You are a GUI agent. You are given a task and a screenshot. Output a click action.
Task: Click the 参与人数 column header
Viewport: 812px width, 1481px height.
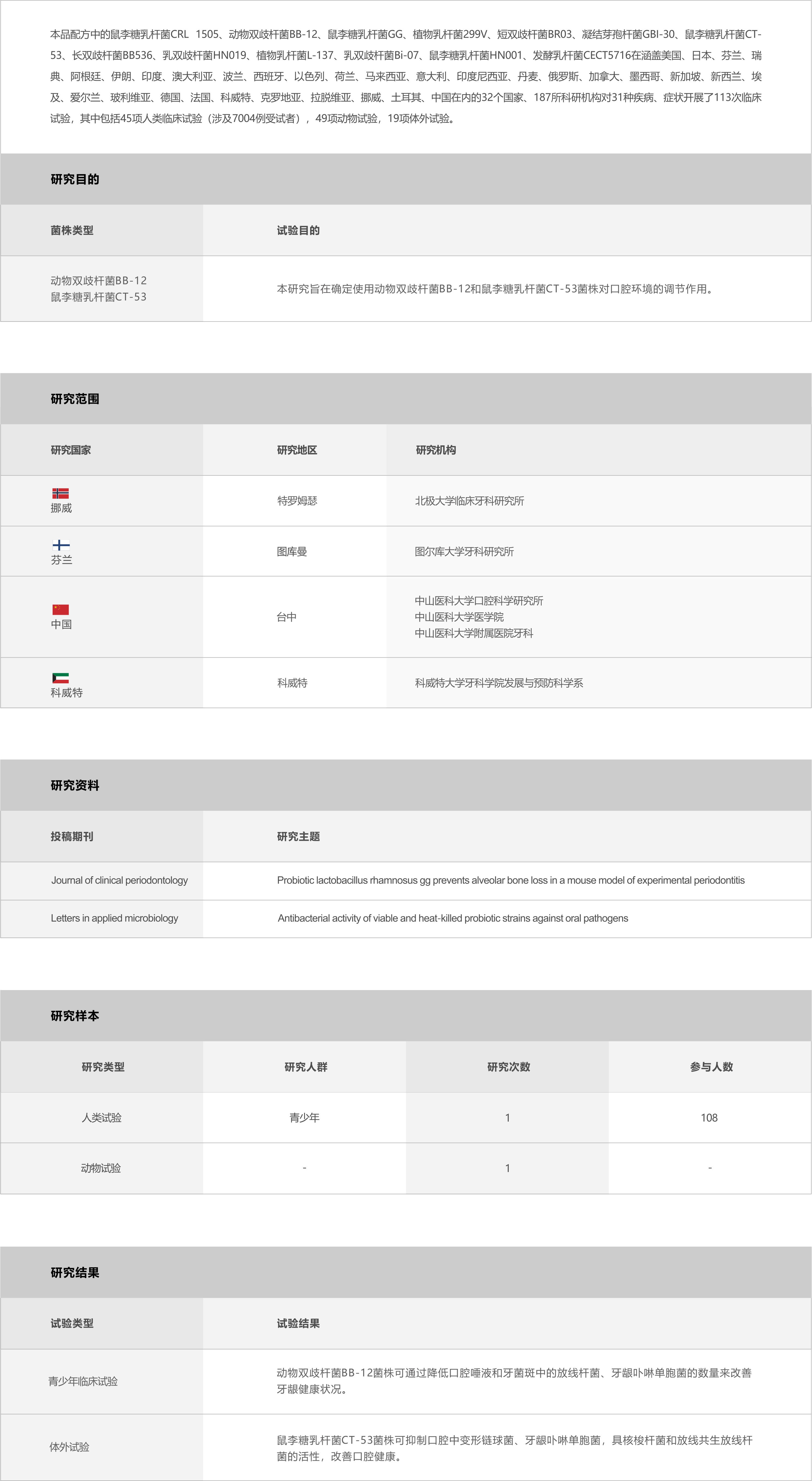coord(711,1067)
